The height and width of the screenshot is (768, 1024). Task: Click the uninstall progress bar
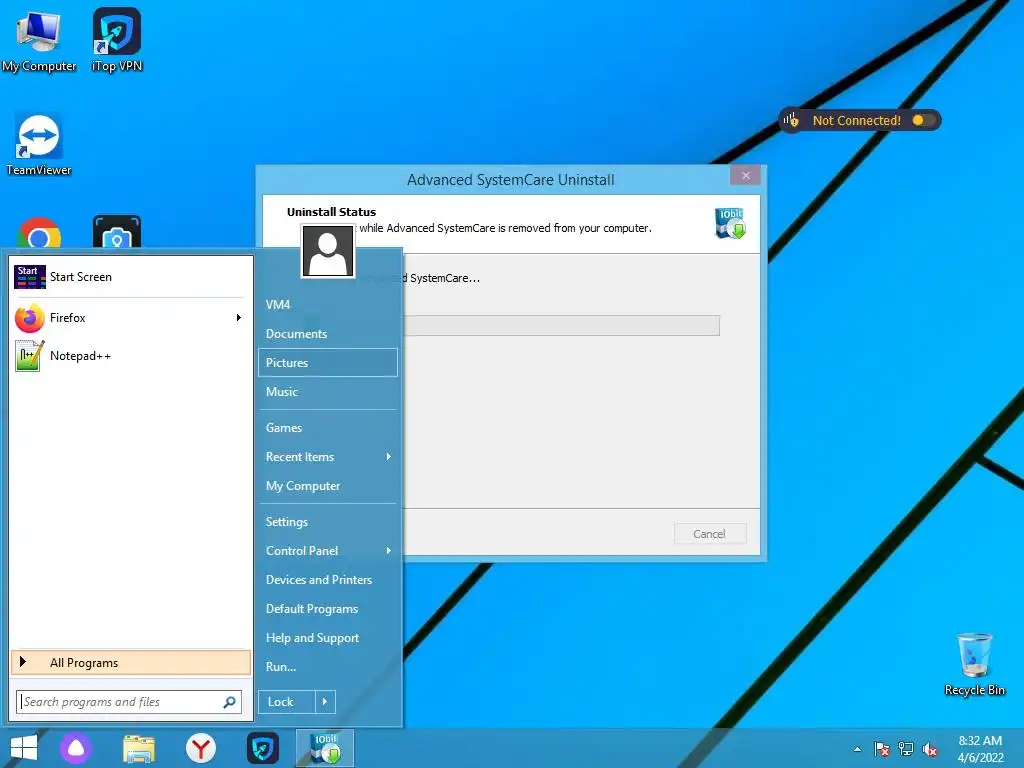pos(562,325)
